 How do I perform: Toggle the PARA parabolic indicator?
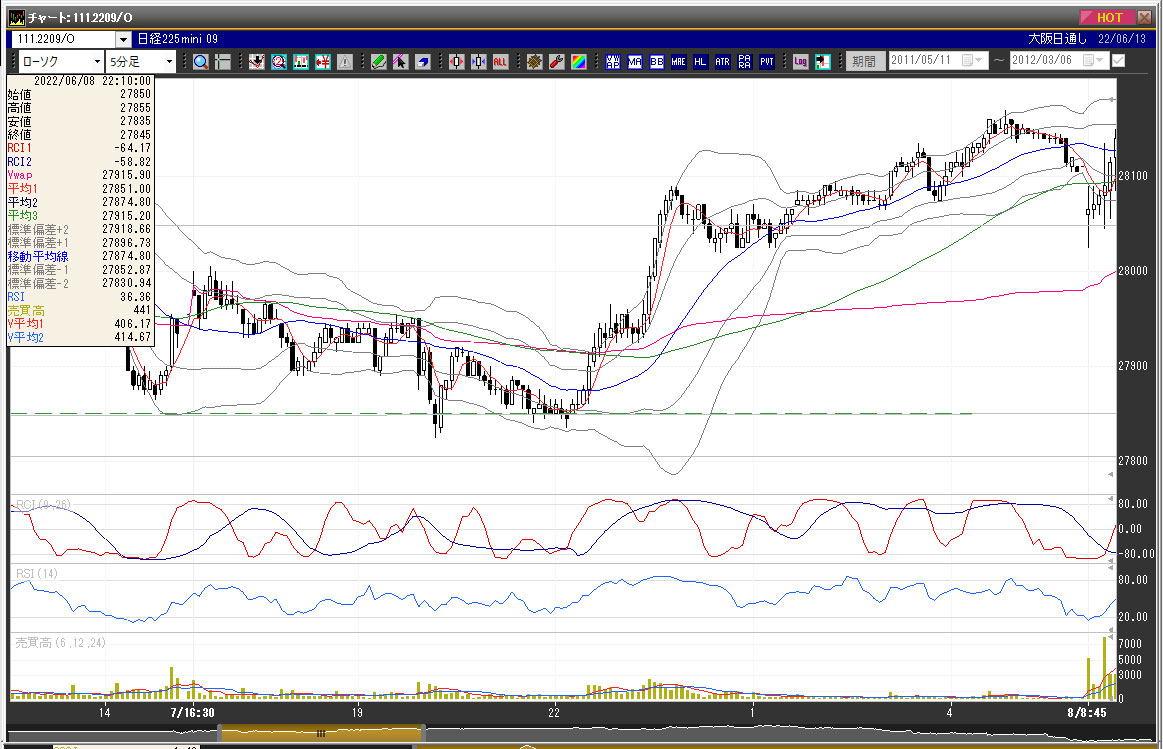tap(745, 62)
